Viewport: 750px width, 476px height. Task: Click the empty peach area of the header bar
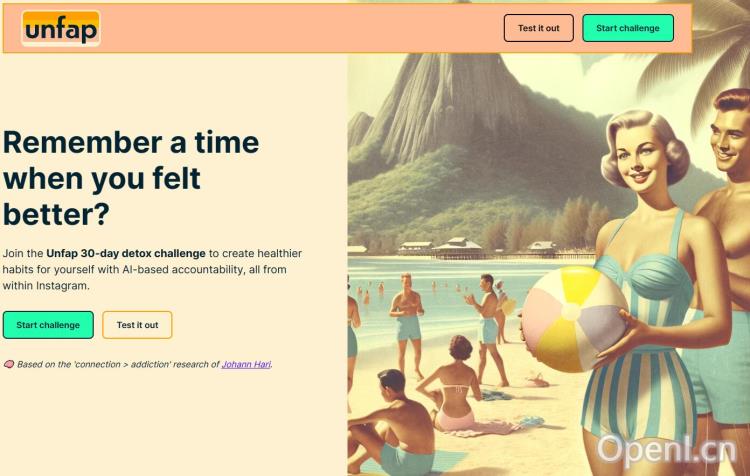[301, 28]
